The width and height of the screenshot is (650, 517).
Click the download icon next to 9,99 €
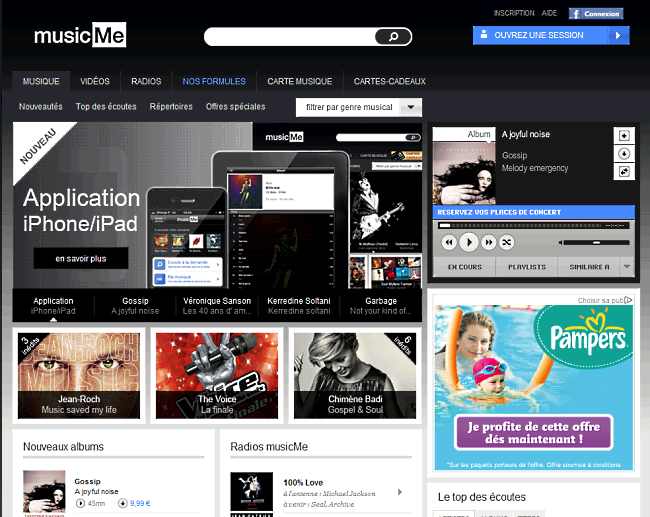(122, 503)
